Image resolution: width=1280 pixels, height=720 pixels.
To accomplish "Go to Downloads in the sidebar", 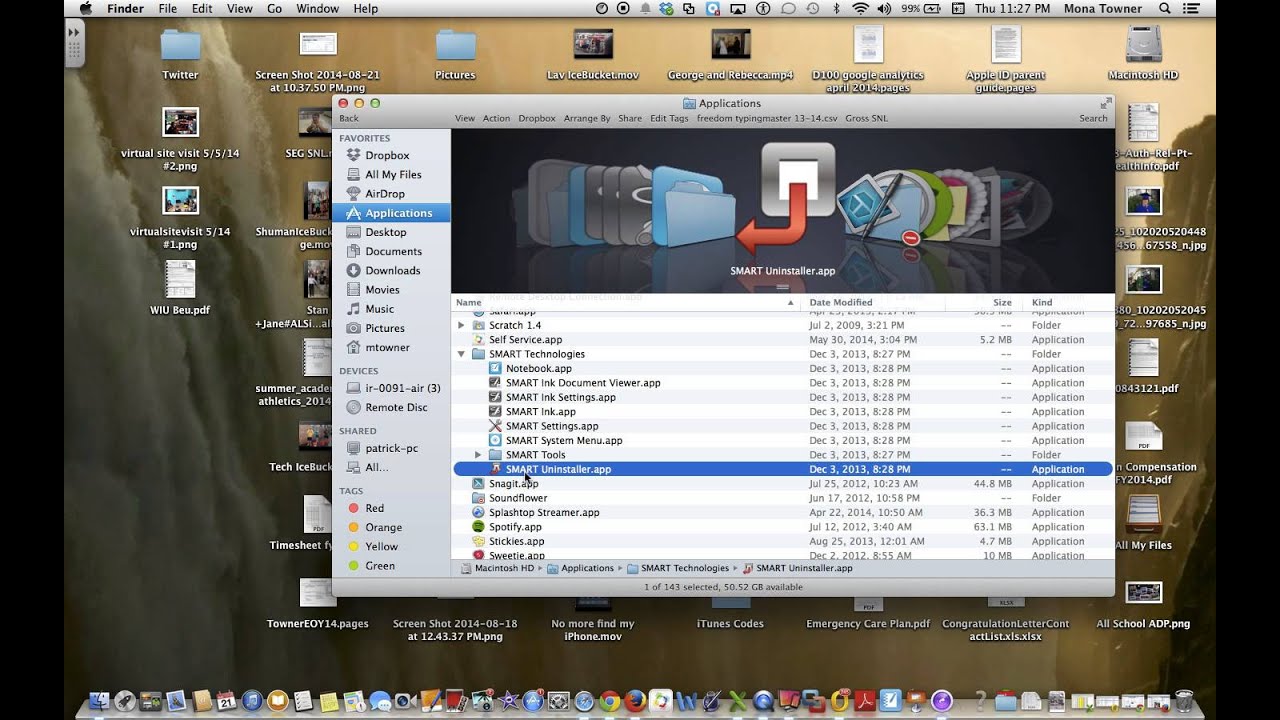I will coord(392,270).
